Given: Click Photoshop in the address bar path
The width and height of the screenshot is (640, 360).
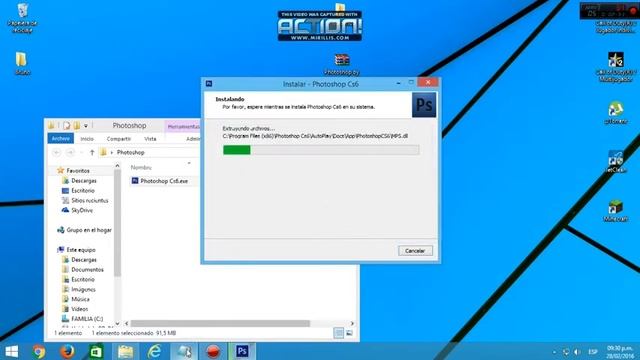Looking at the screenshot, I should (131, 152).
